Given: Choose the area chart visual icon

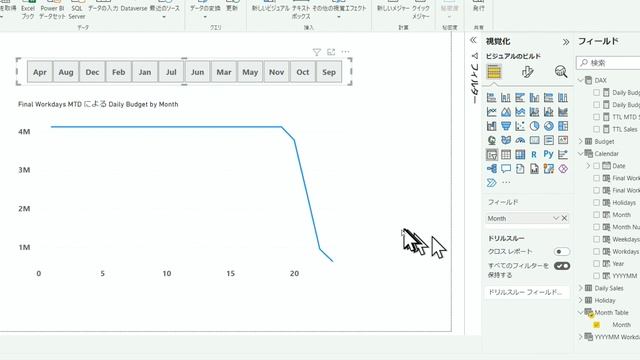Looking at the screenshot, I should click(506, 112).
